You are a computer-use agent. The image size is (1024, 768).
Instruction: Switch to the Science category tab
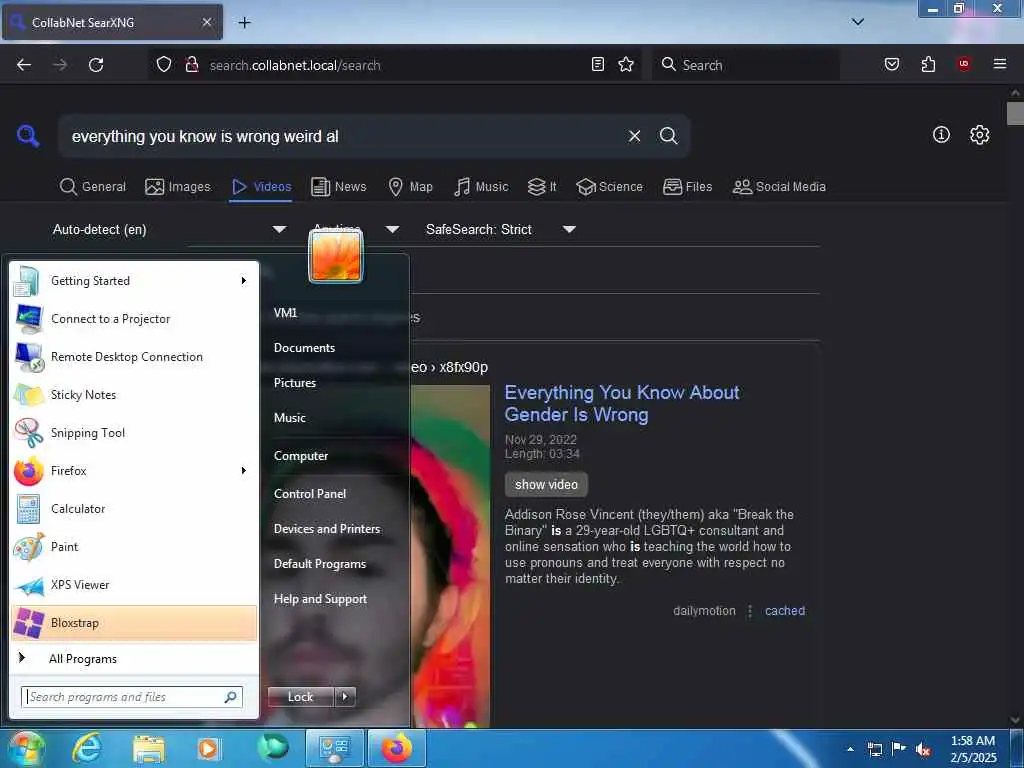click(x=610, y=187)
